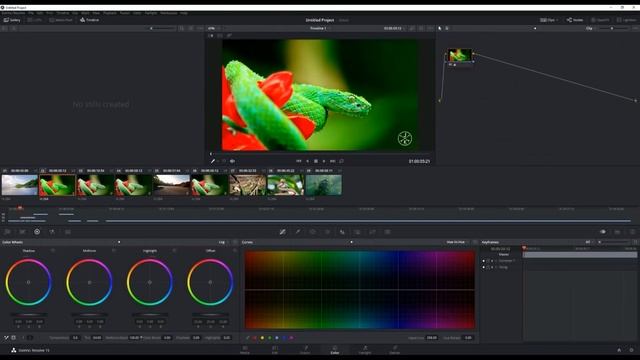Select the hand pan tool in node graph
This screenshot has width=640, height=360.
[447, 28]
